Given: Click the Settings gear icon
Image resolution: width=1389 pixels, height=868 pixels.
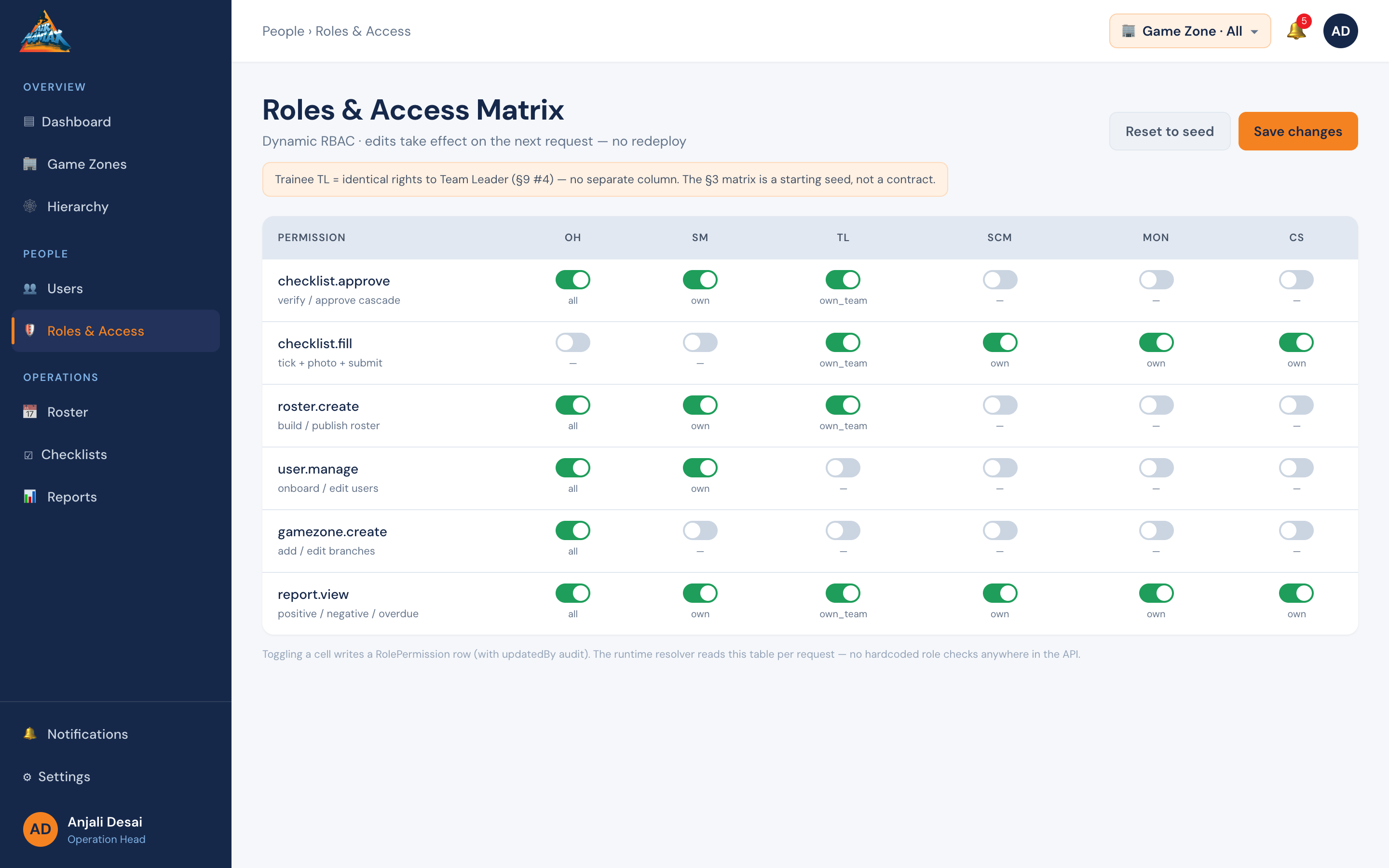Looking at the screenshot, I should (x=27, y=777).
